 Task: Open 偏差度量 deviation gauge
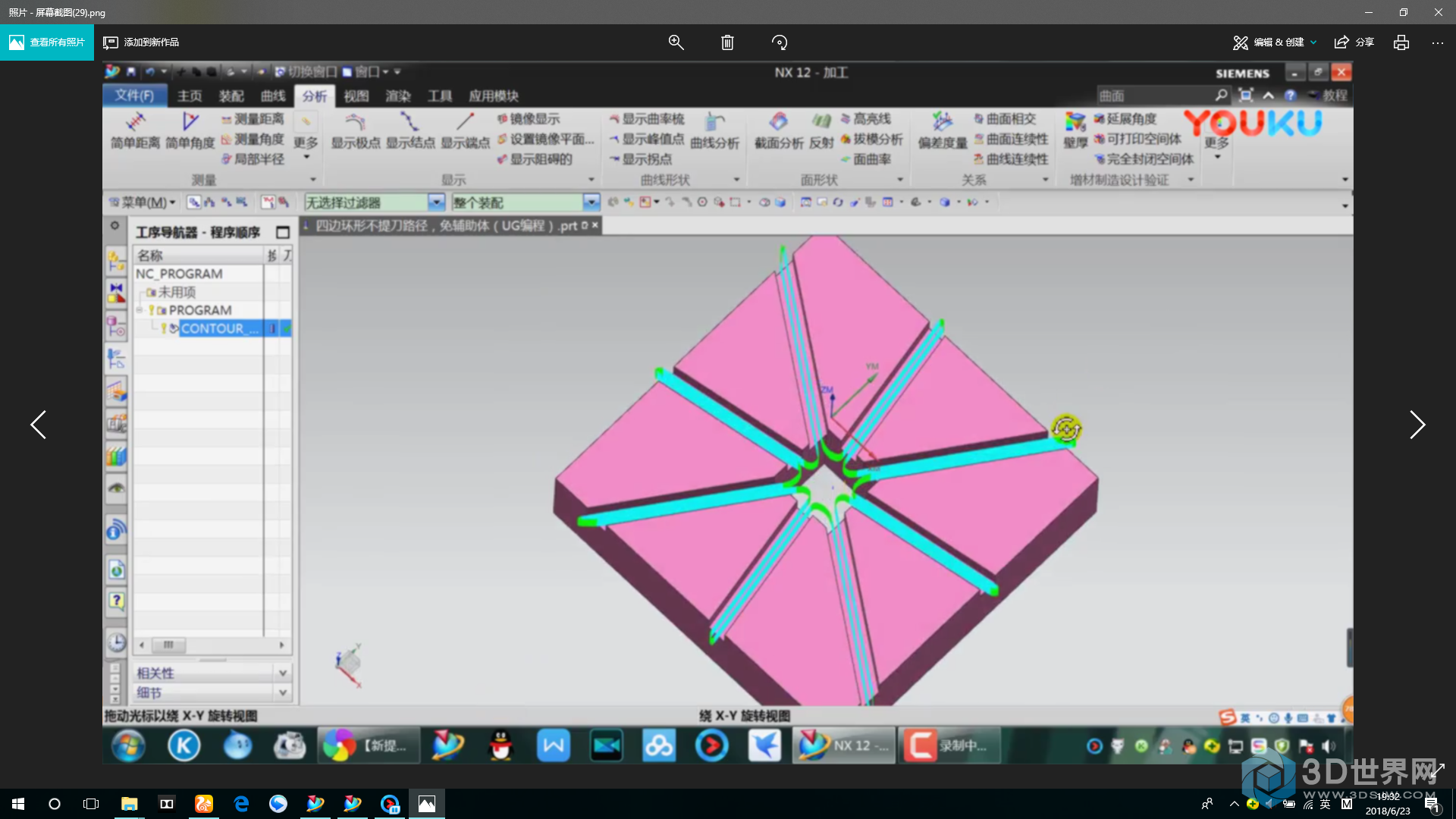click(943, 130)
